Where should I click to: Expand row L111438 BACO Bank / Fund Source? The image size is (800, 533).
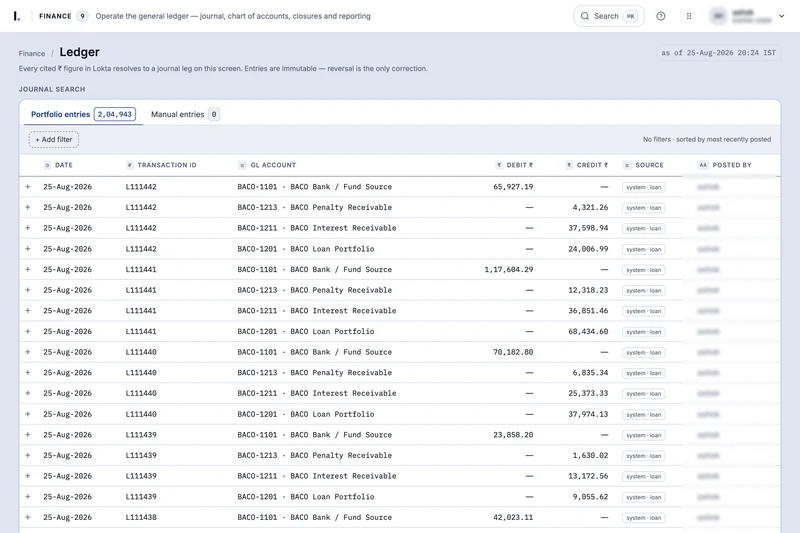tap(28, 517)
